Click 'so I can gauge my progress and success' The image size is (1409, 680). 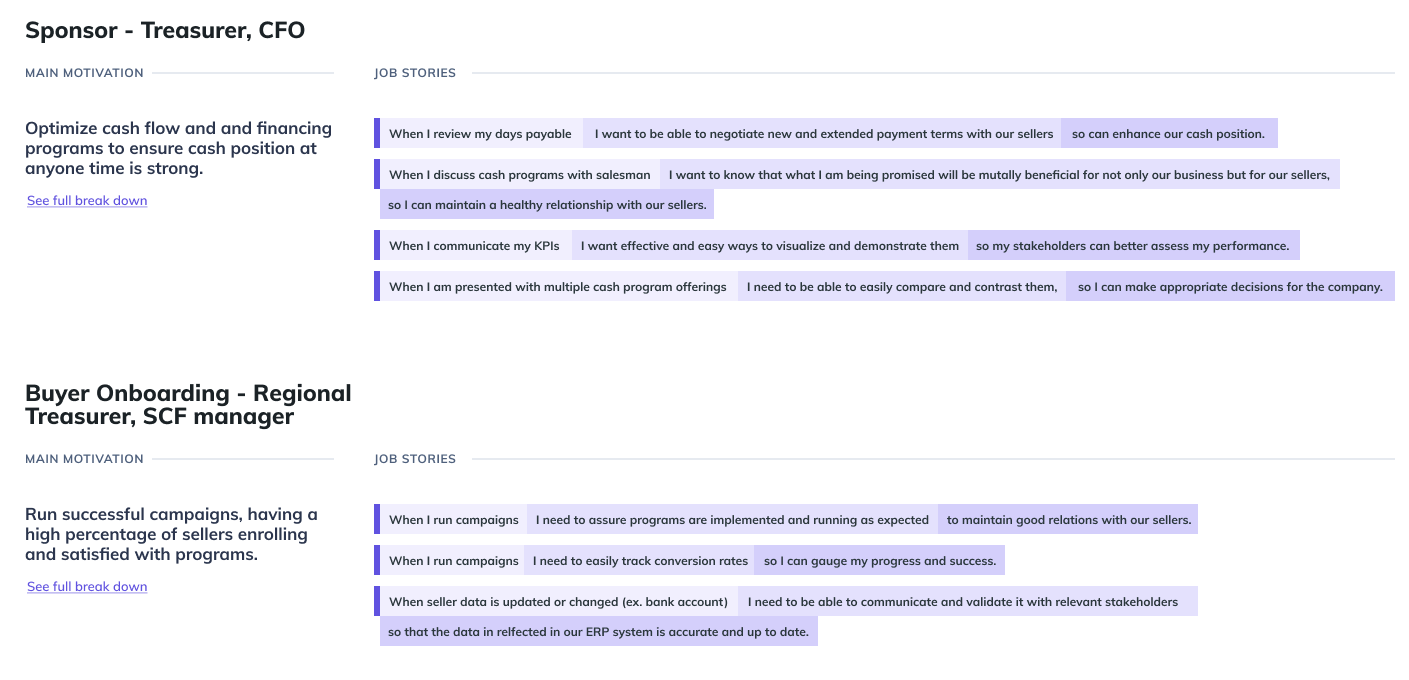tap(880, 561)
